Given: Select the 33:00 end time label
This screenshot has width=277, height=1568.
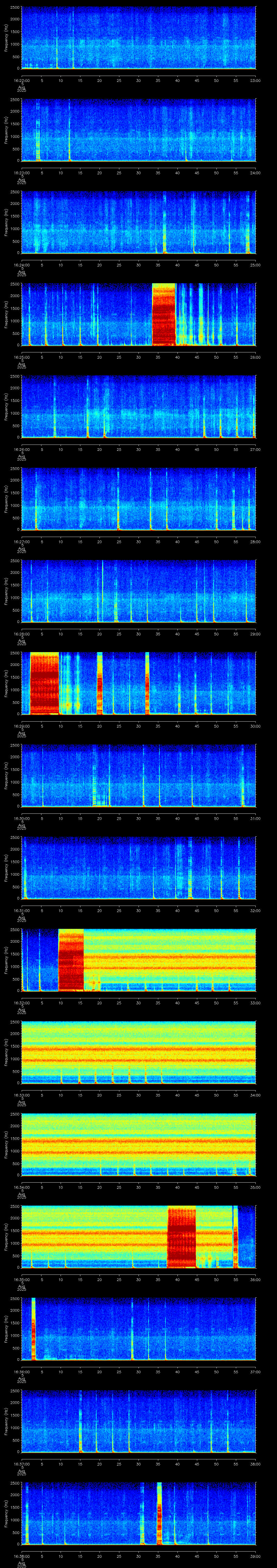Looking at the screenshot, I should pos(255,1003).
